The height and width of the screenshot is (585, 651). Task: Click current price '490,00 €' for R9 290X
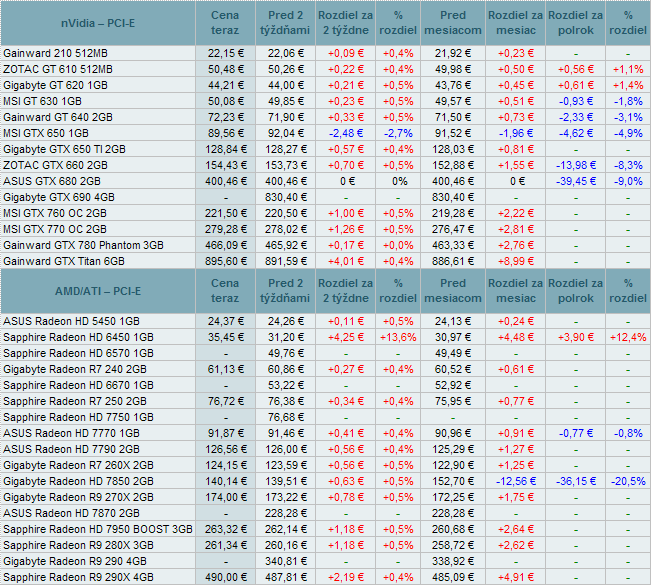(225, 577)
